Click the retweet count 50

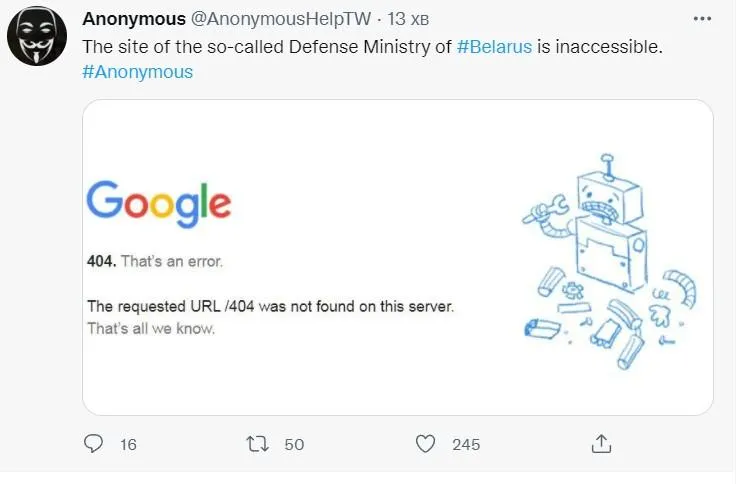click(x=293, y=444)
